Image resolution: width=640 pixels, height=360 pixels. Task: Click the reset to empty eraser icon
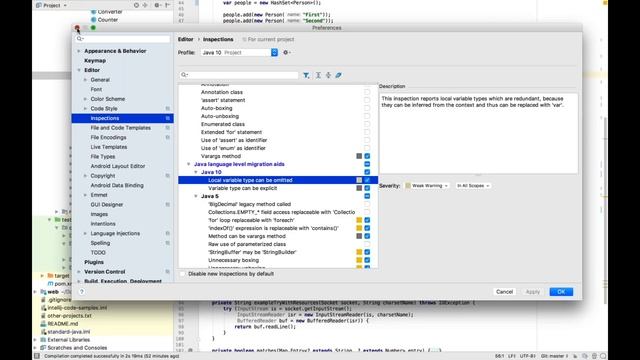point(338,75)
